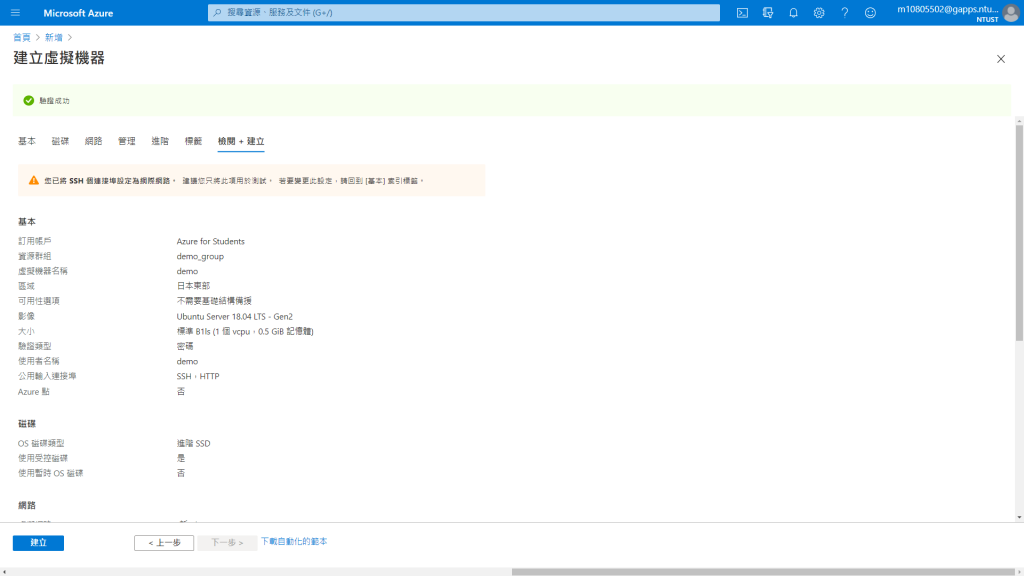Select the 檢閱 + 建立 tab
Image resolution: width=1024 pixels, height=576 pixels.
(241, 141)
